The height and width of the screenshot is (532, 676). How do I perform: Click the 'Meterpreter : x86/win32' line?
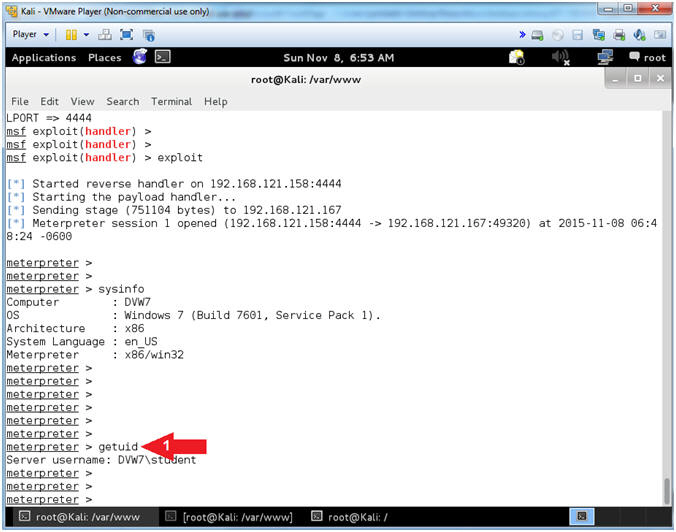[x=95, y=355]
